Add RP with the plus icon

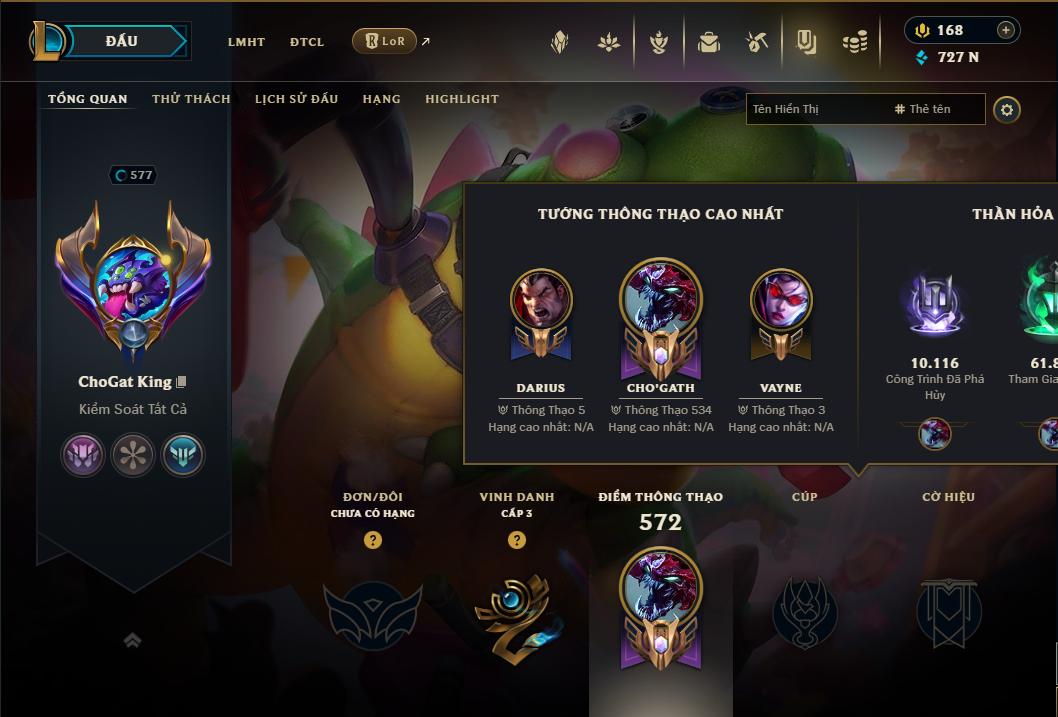[x=1005, y=30]
